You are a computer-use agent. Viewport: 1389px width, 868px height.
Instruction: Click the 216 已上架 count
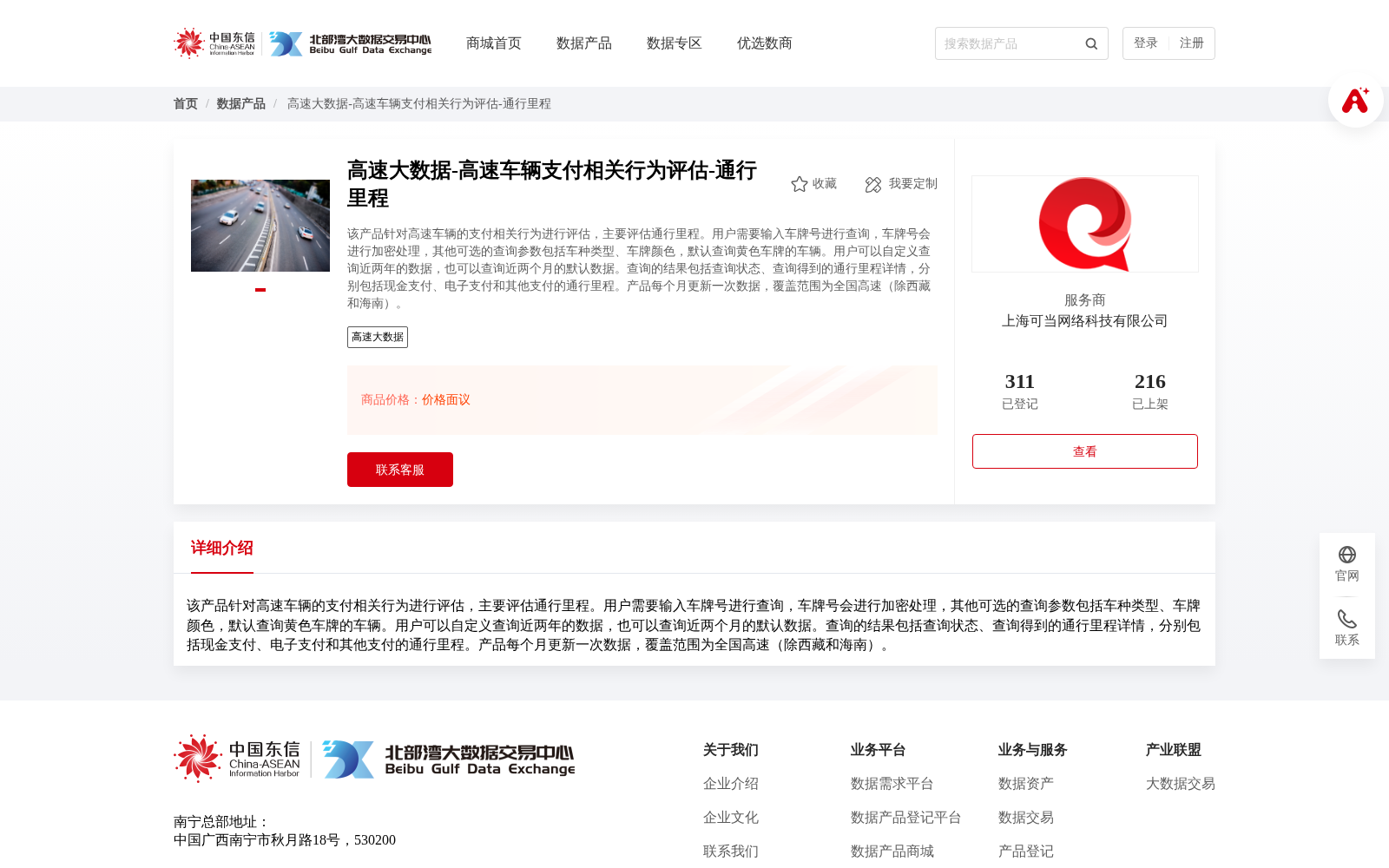pos(1150,391)
